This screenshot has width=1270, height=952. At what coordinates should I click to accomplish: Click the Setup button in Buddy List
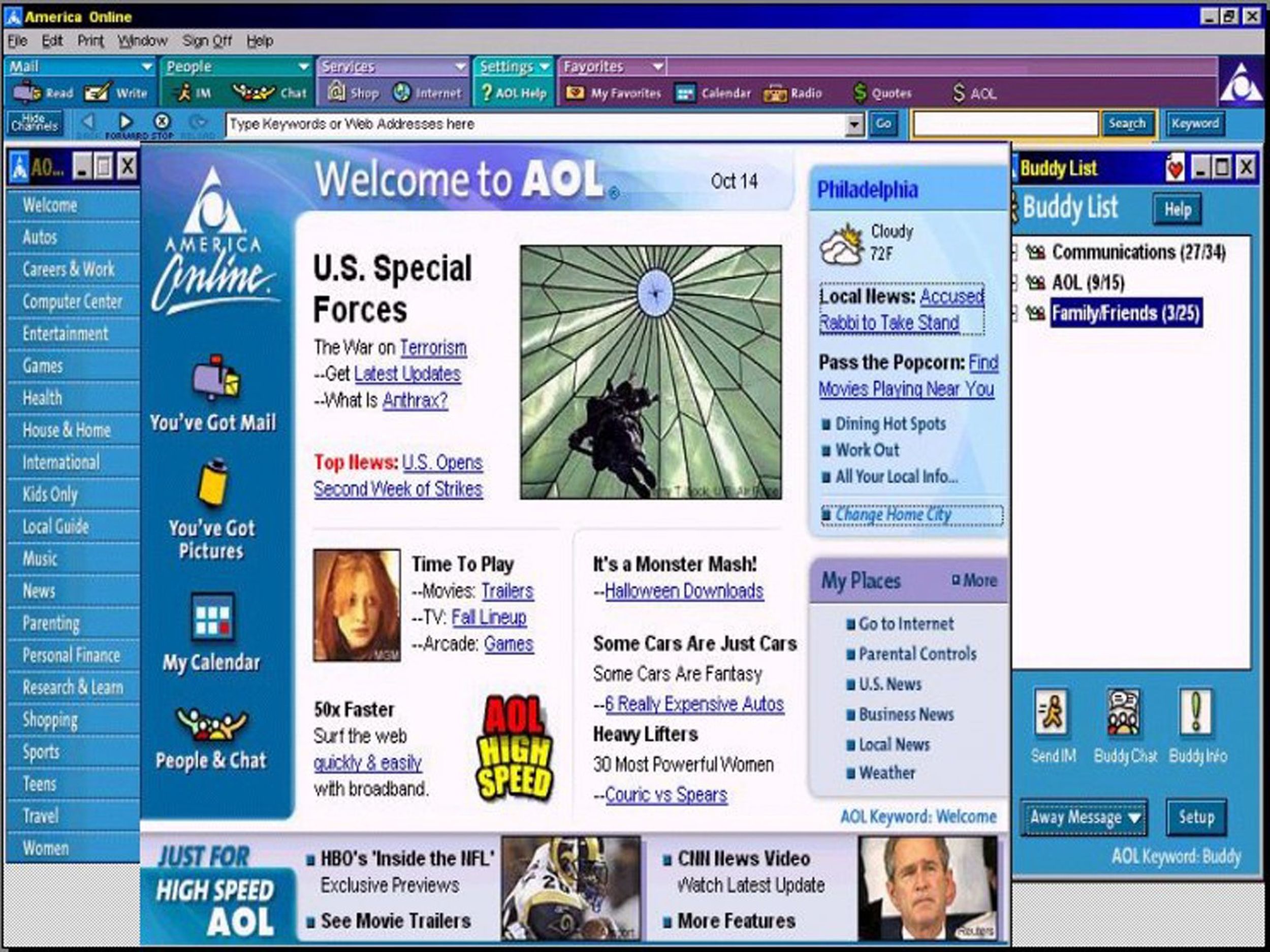pos(1196,817)
